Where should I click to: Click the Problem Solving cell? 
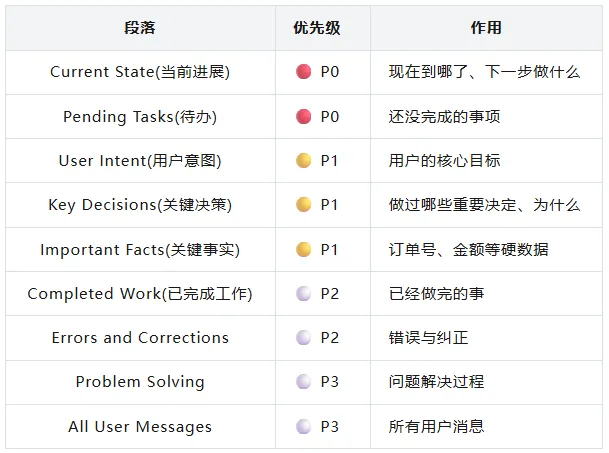(x=140, y=382)
